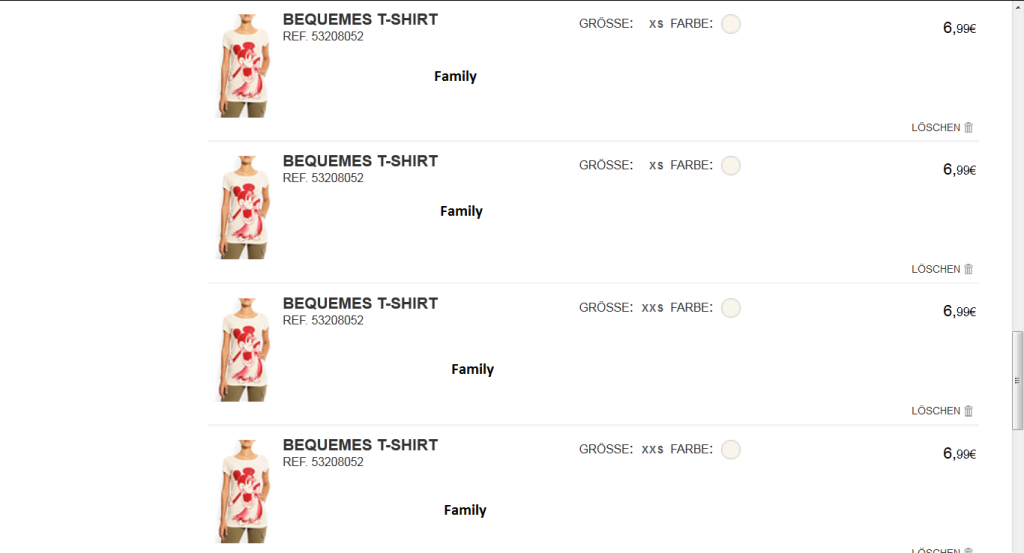Image resolution: width=1024 pixels, height=553 pixels.
Task: Click the trash icon for the third T-shirt
Action: 968,412
